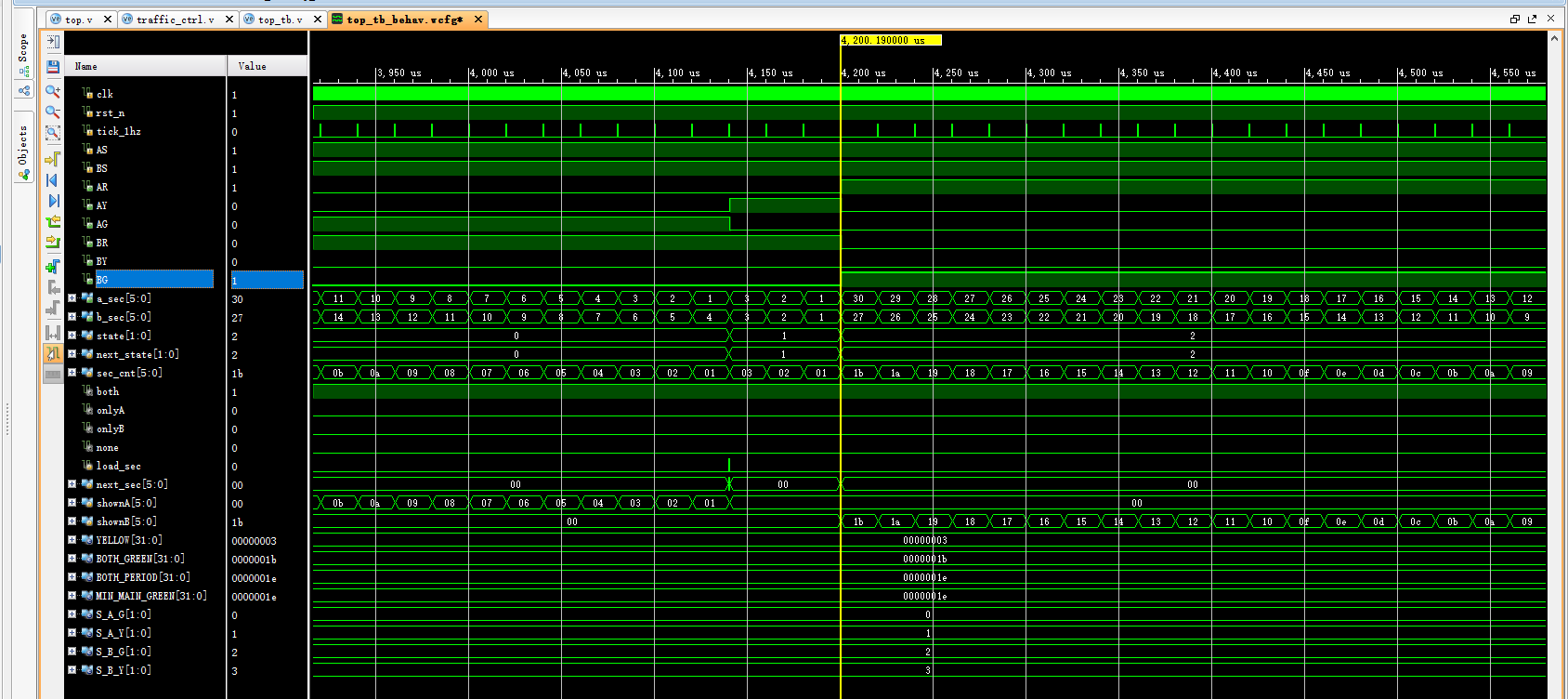The height and width of the screenshot is (699, 1568).
Task: Expand the sec_cnt[5:0] bus
Action: click(x=72, y=373)
